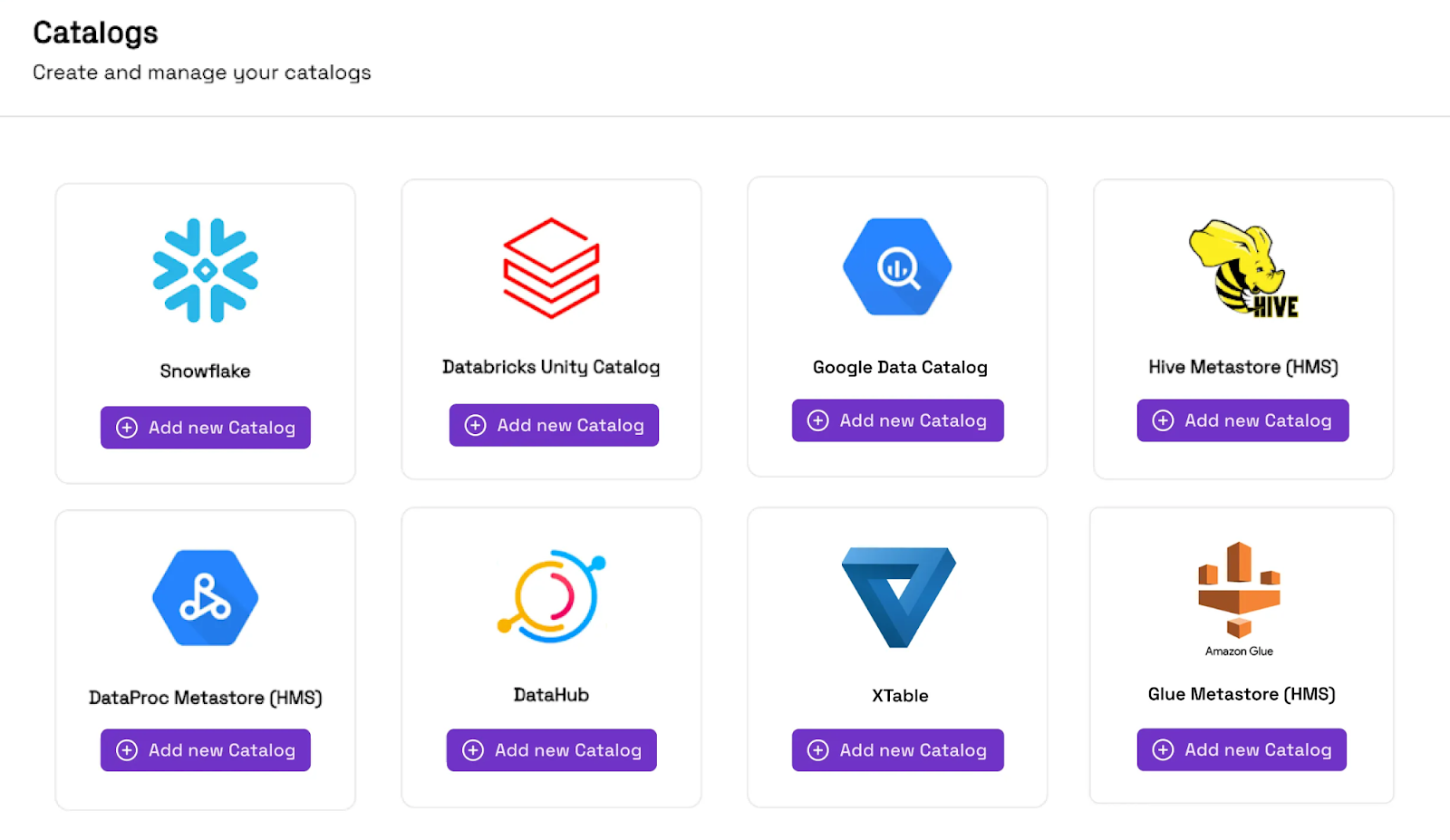The width and height of the screenshot is (1450, 840).
Task: Click the Hive Metastore bee logo
Action: 1242,268
